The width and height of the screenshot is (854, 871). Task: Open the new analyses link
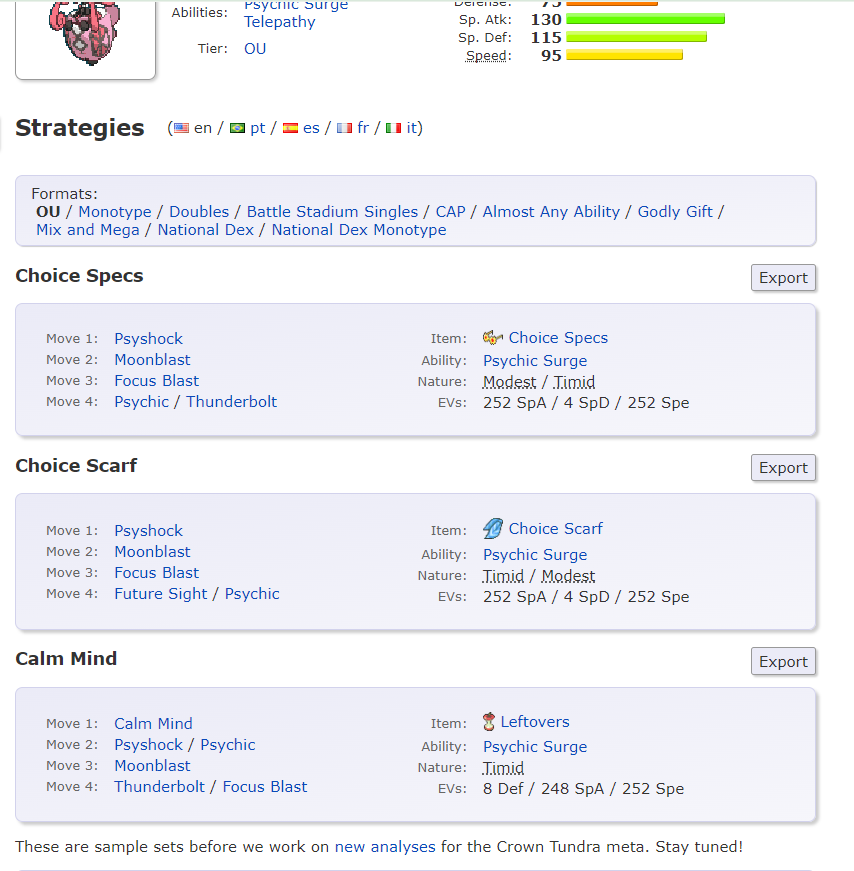pyautogui.click(x=385, y=847)
